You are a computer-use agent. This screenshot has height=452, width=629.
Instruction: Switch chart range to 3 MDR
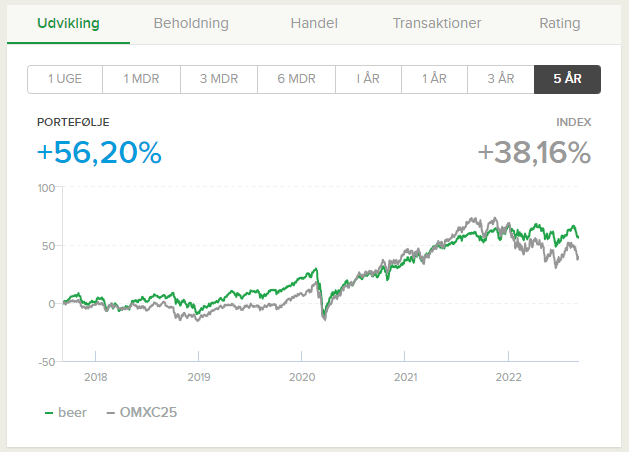click(x=218, y=80)
